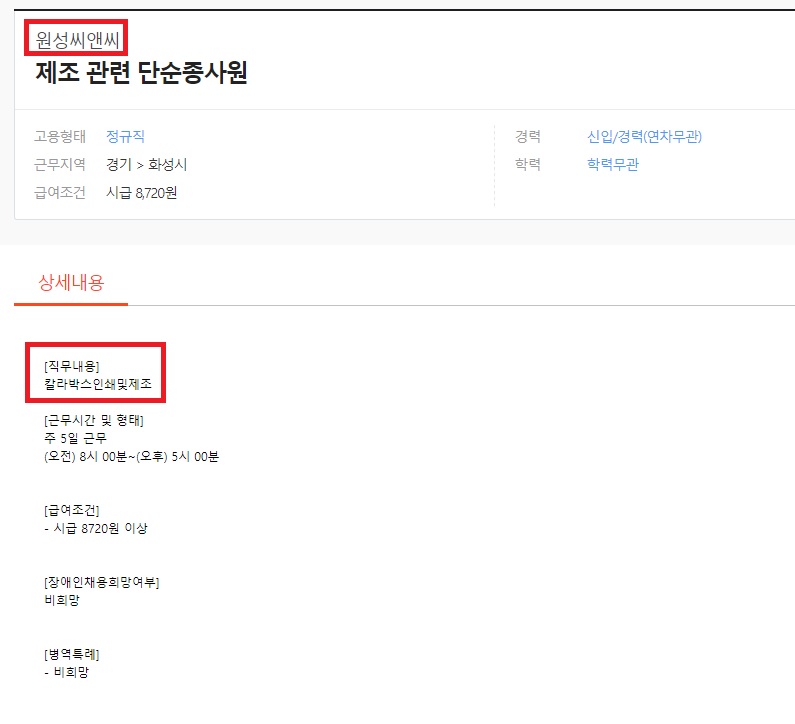The height and width of the screenshot is (724, 795).
Task: Select the [근무시간 및 형태] heading
Action: (94, 420)
